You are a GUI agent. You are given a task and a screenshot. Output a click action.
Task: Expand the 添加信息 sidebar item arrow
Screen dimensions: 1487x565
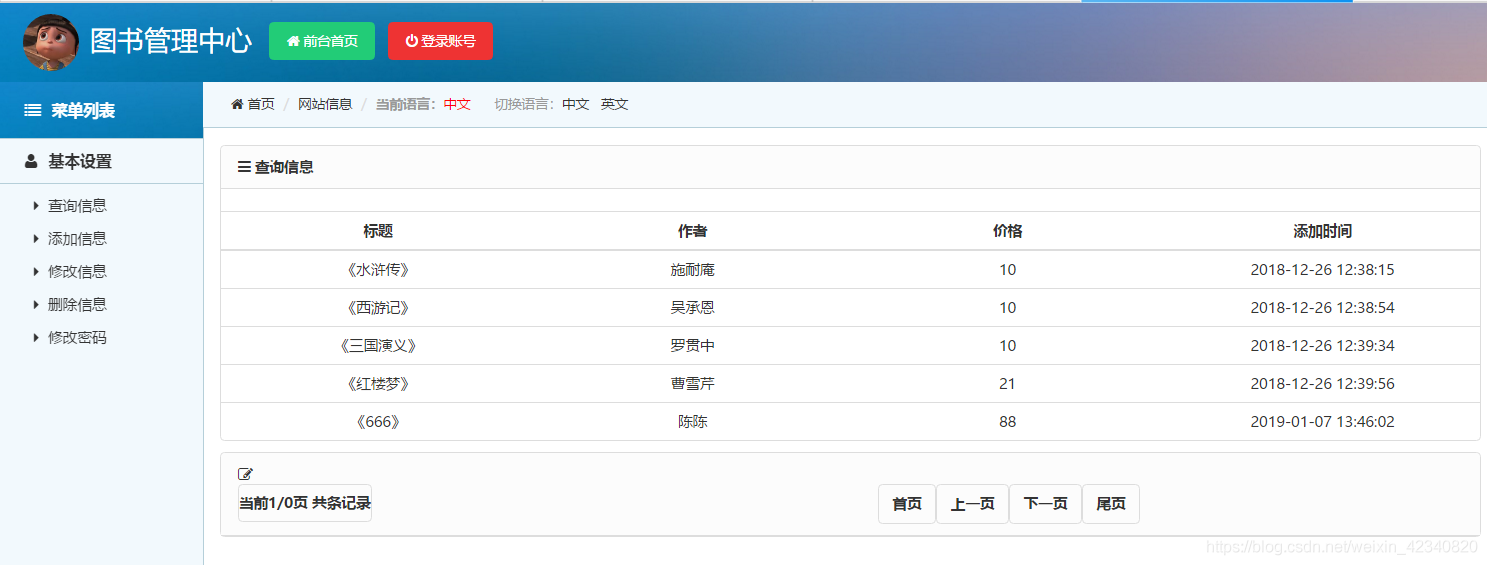36,239
